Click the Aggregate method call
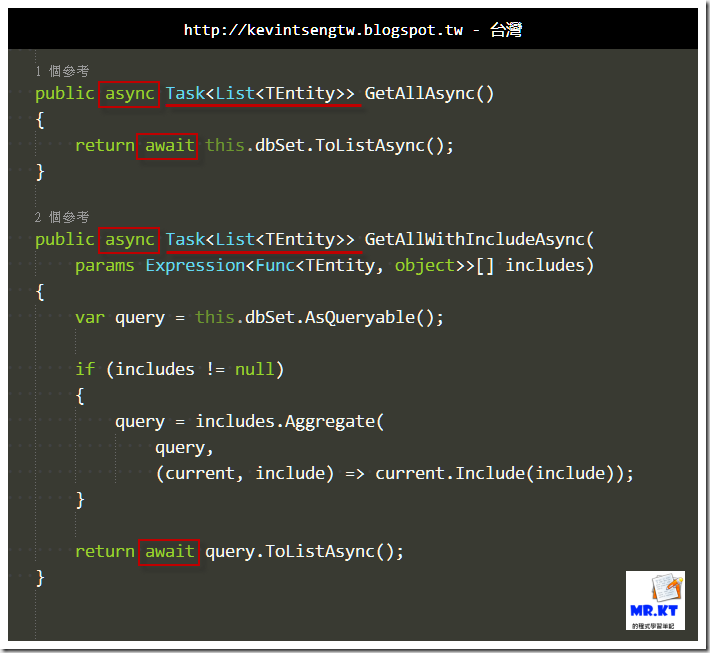The width and height of the screenshot is (710, 653). pos(329,422)
